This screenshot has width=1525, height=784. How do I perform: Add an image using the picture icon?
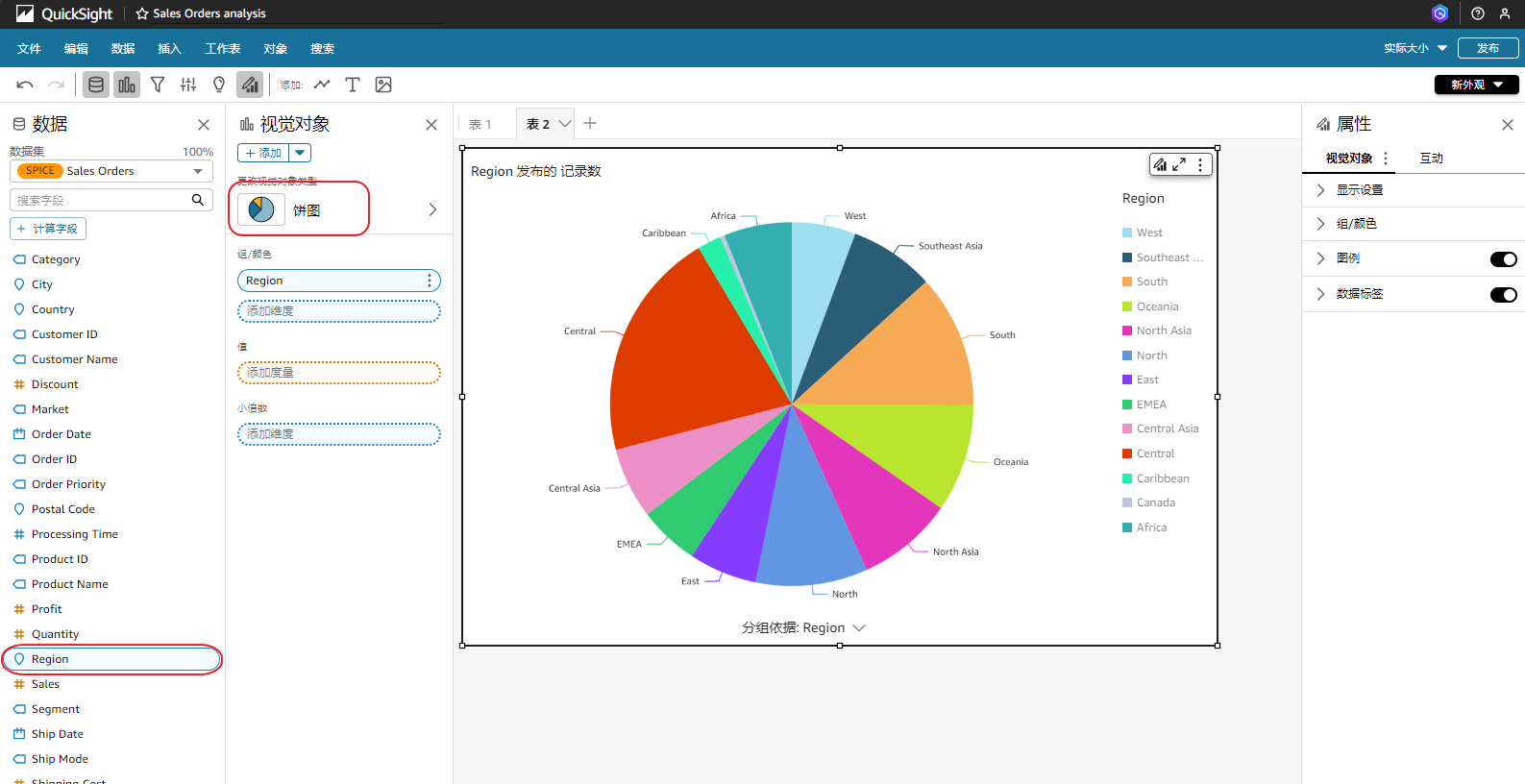click(x=383, y=85)
